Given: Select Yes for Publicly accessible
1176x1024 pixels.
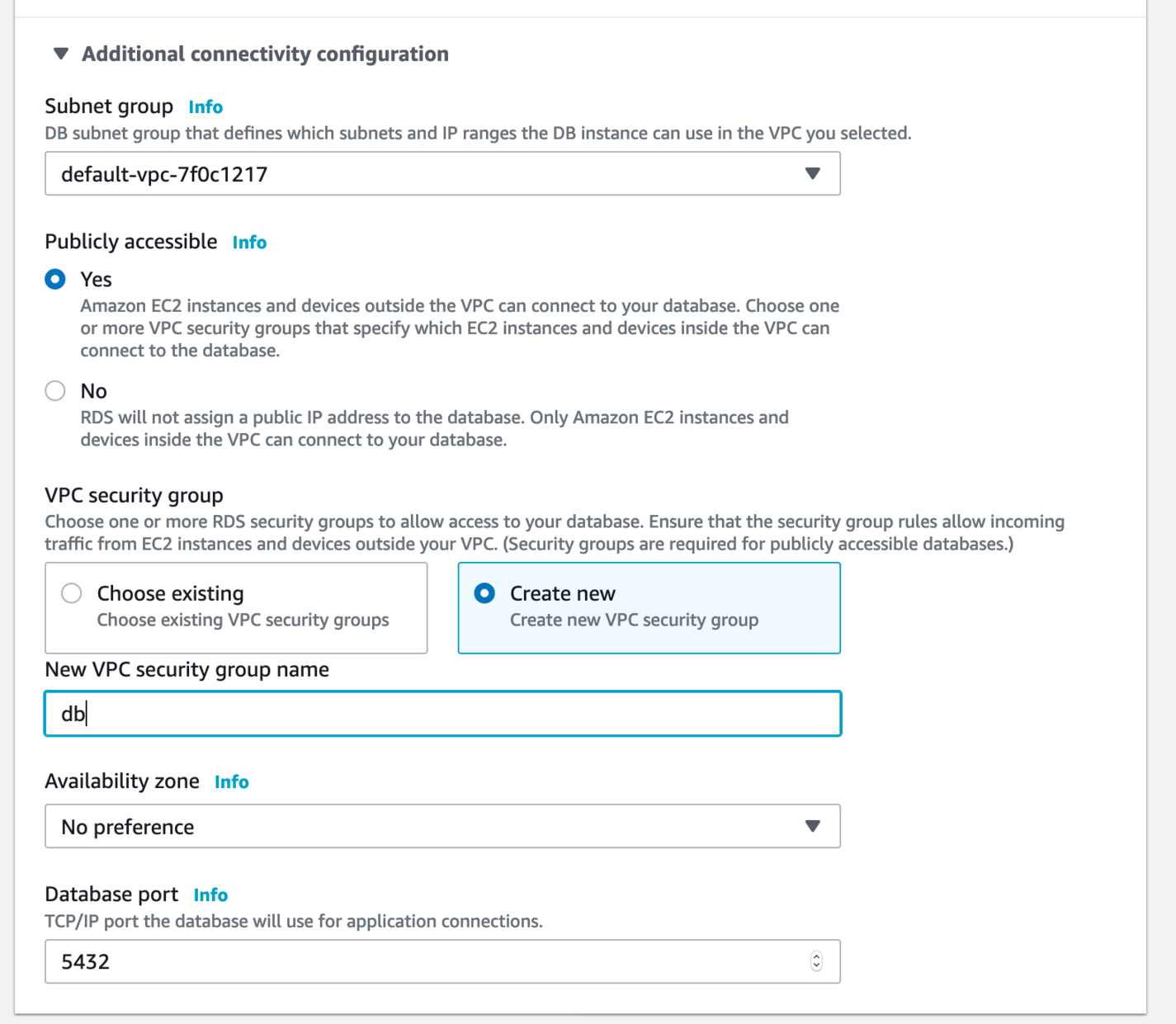Looking at the screenshot, I should point(55,280).
